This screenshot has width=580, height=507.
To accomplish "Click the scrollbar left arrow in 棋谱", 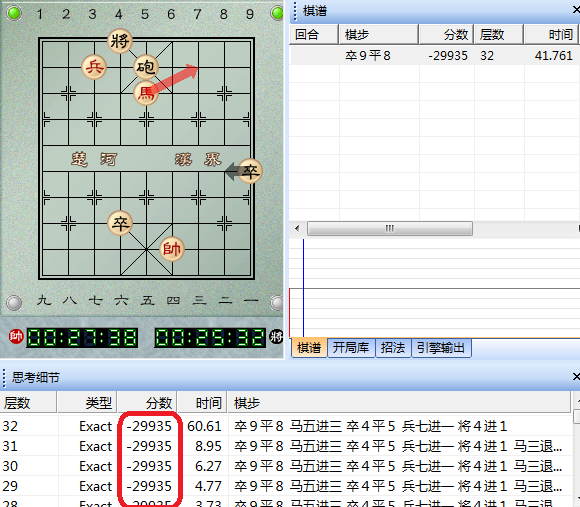I will (297, 228).
